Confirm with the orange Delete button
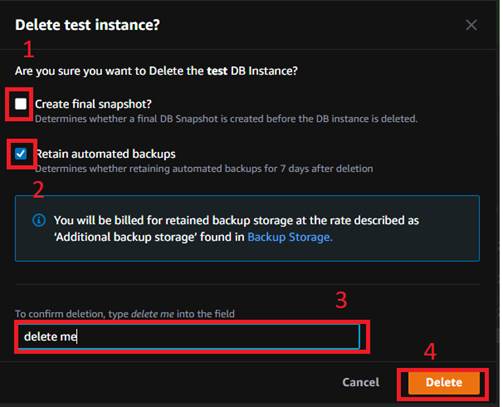 coord(444,382)
